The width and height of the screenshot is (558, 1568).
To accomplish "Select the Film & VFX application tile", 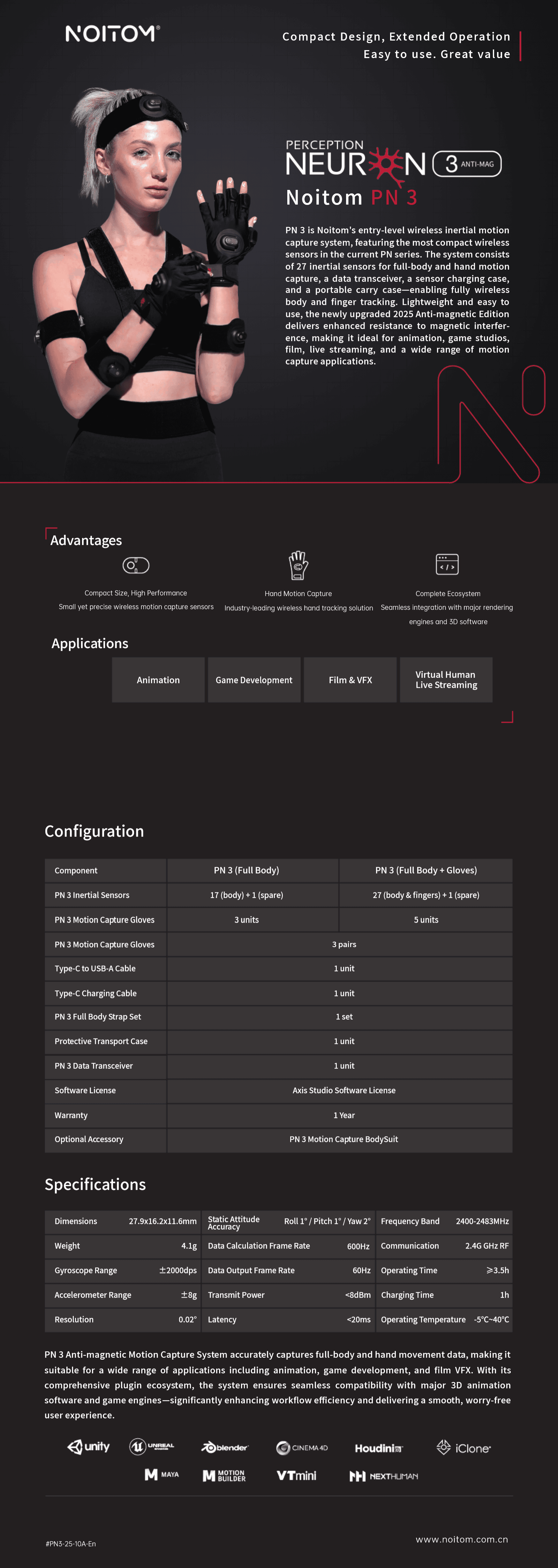I will (351, 680).
